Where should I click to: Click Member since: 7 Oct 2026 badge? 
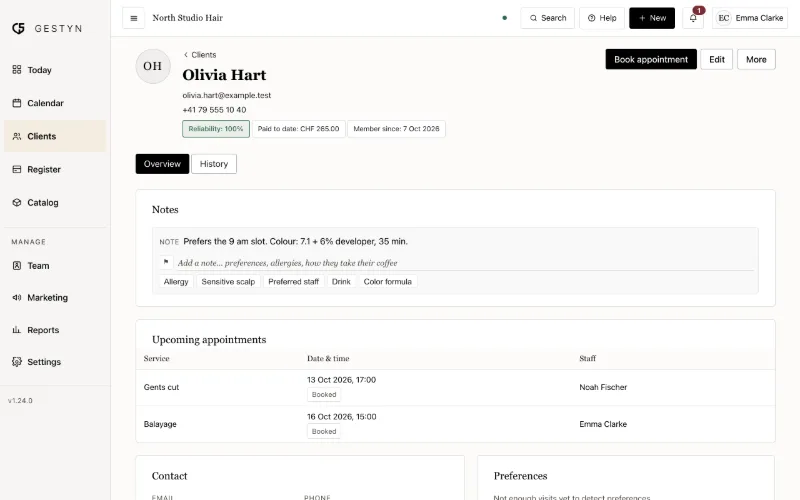coord(396,129)
